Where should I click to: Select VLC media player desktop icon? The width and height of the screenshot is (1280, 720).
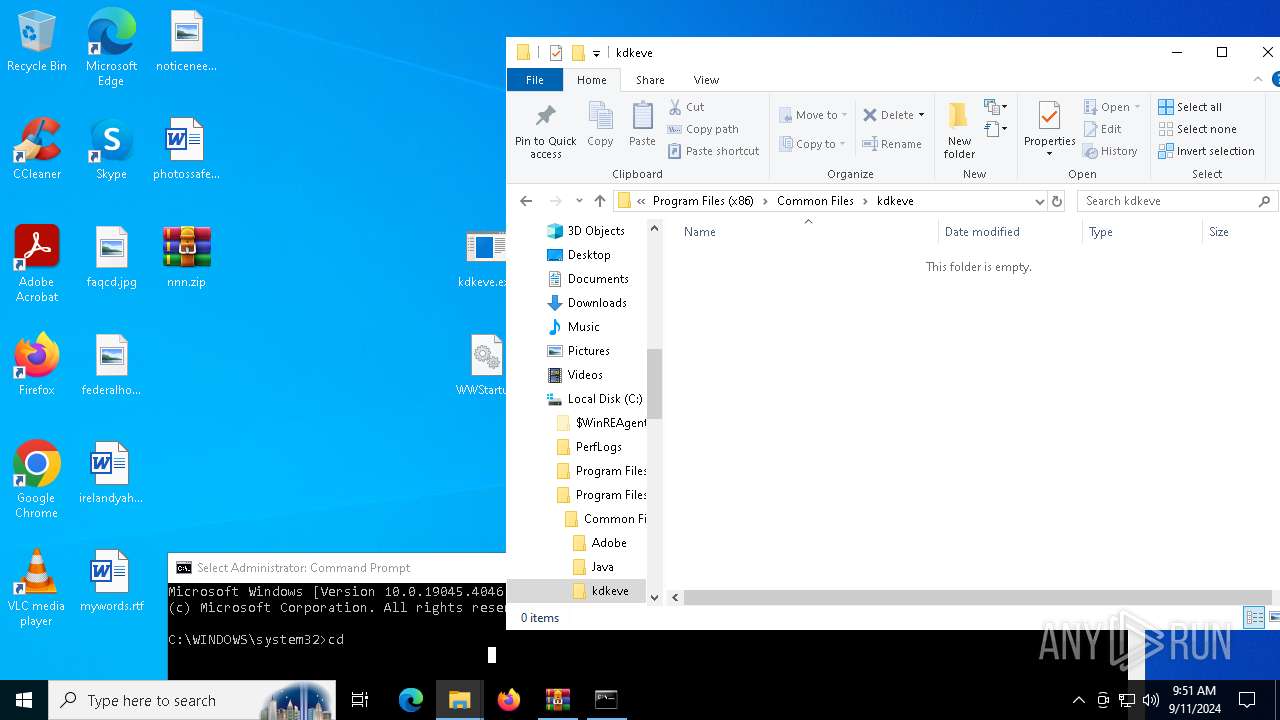(x=36, y=588)
